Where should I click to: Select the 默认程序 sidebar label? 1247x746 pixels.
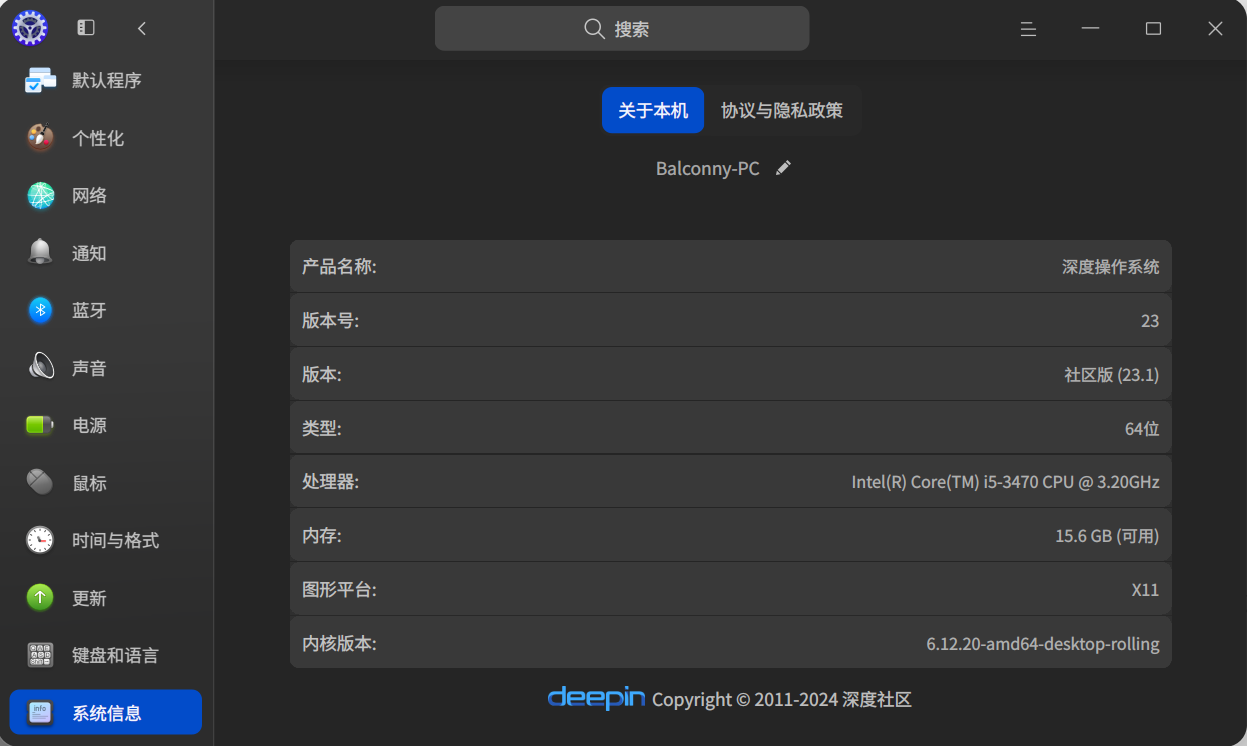[x=107, y=80]
